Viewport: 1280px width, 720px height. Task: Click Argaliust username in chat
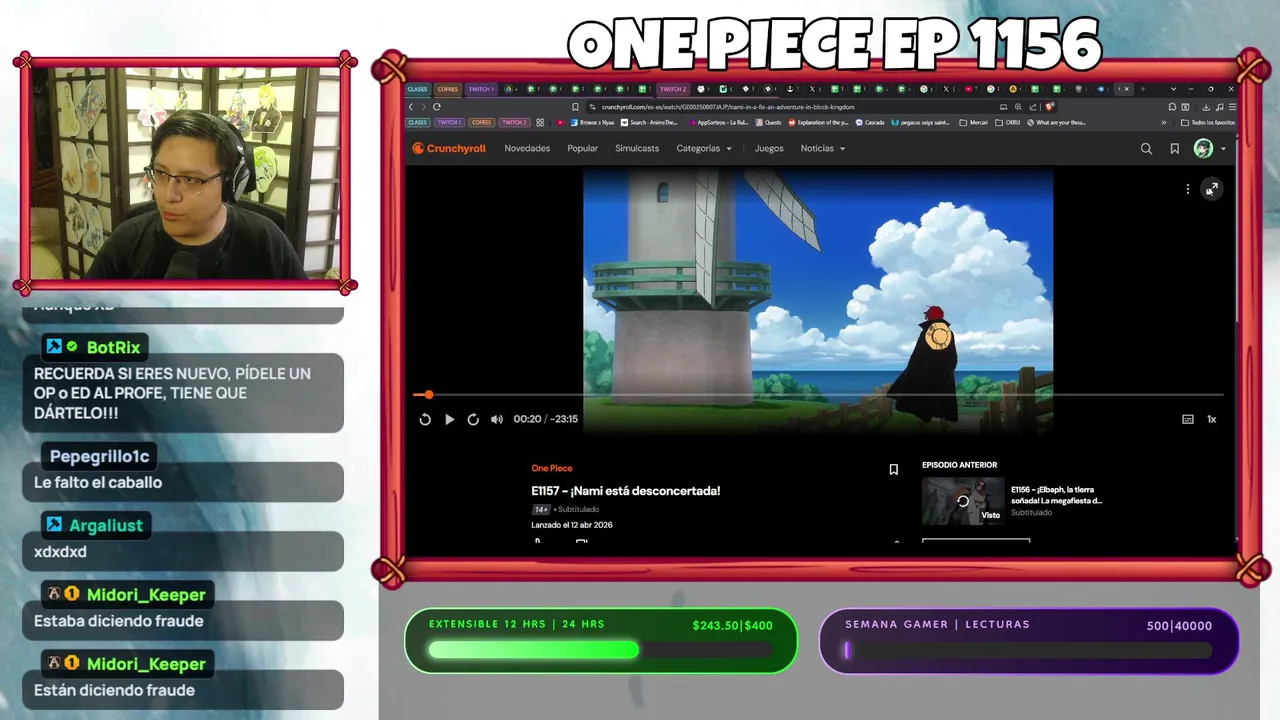pyautogui.click(x=106, y=525)
